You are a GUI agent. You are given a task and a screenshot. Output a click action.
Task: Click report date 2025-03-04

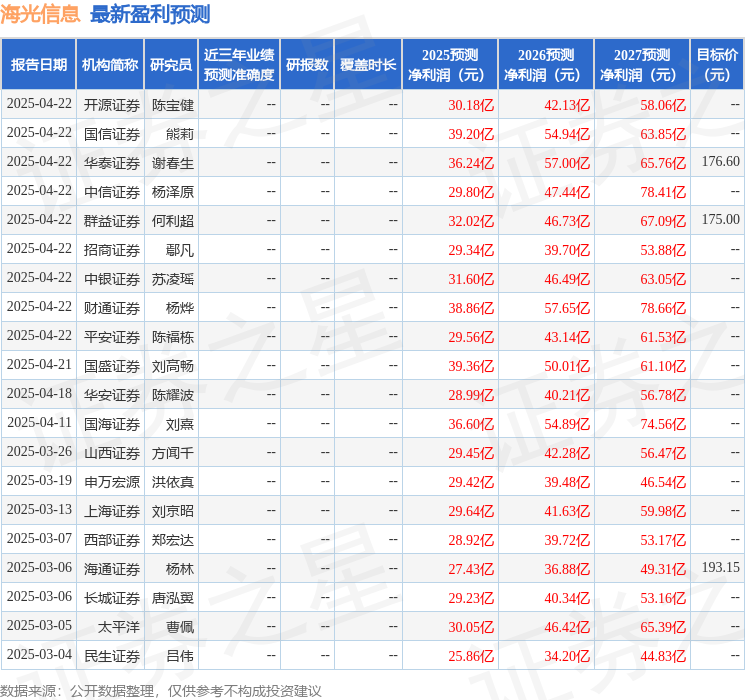(x=39, y=654)
